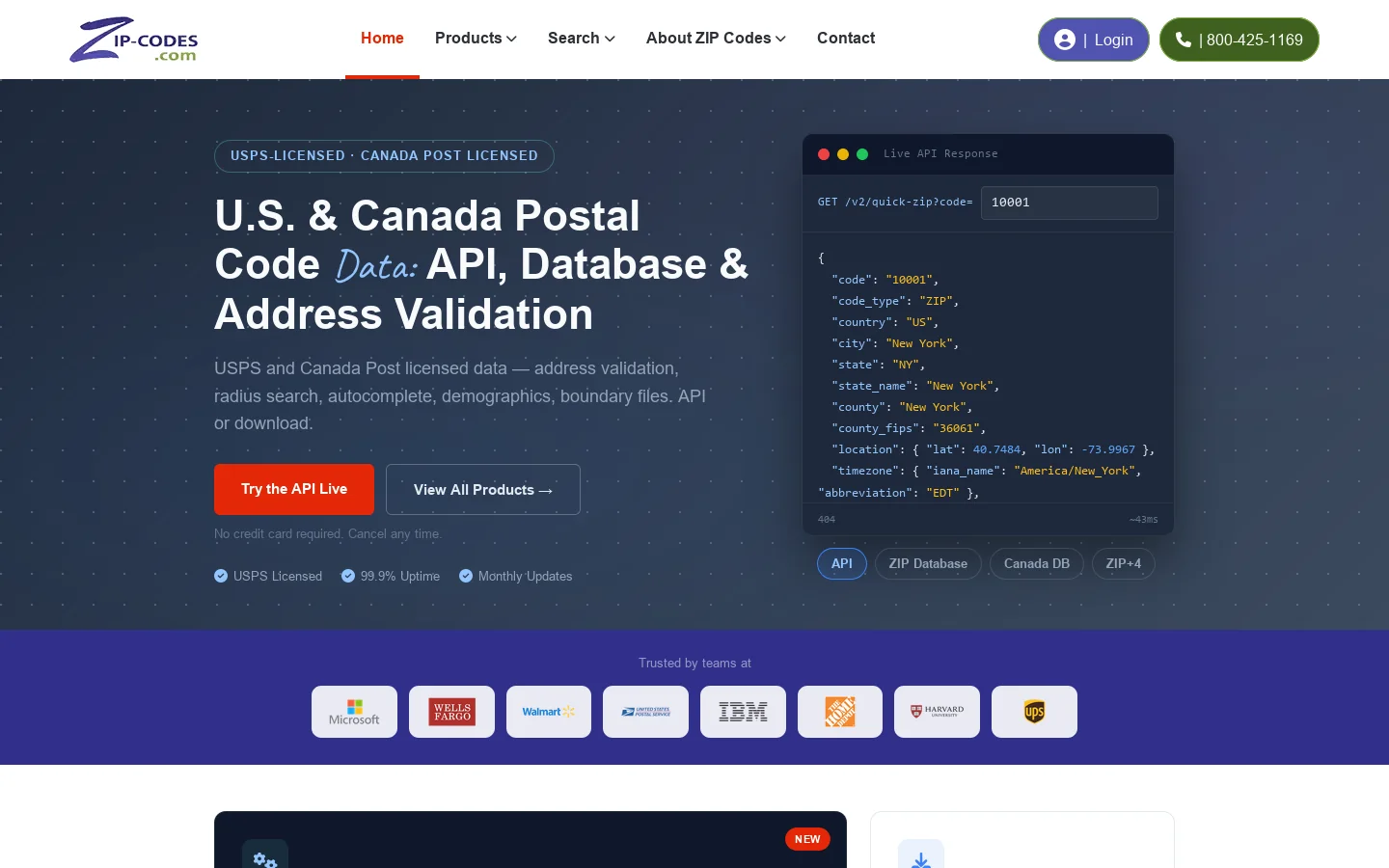Click the JSON "timezone" iana_name line

[987, 471]
